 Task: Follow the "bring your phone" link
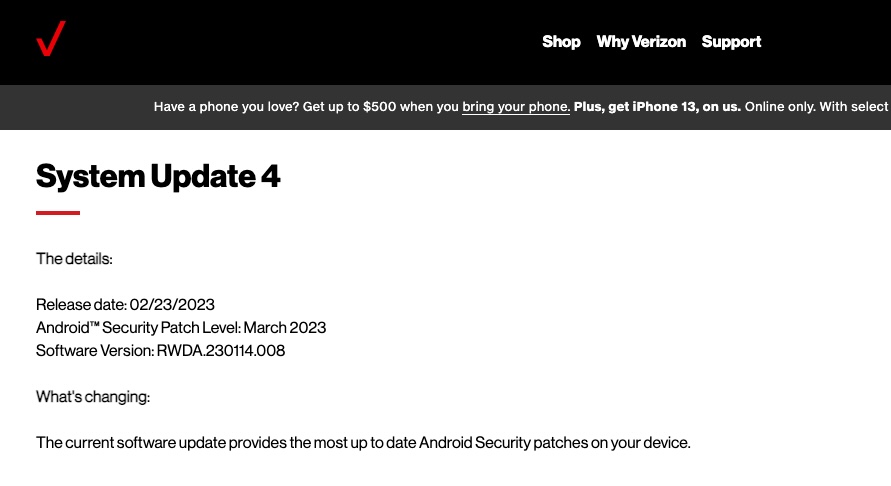pyautogui.click(x=516, y=107)
